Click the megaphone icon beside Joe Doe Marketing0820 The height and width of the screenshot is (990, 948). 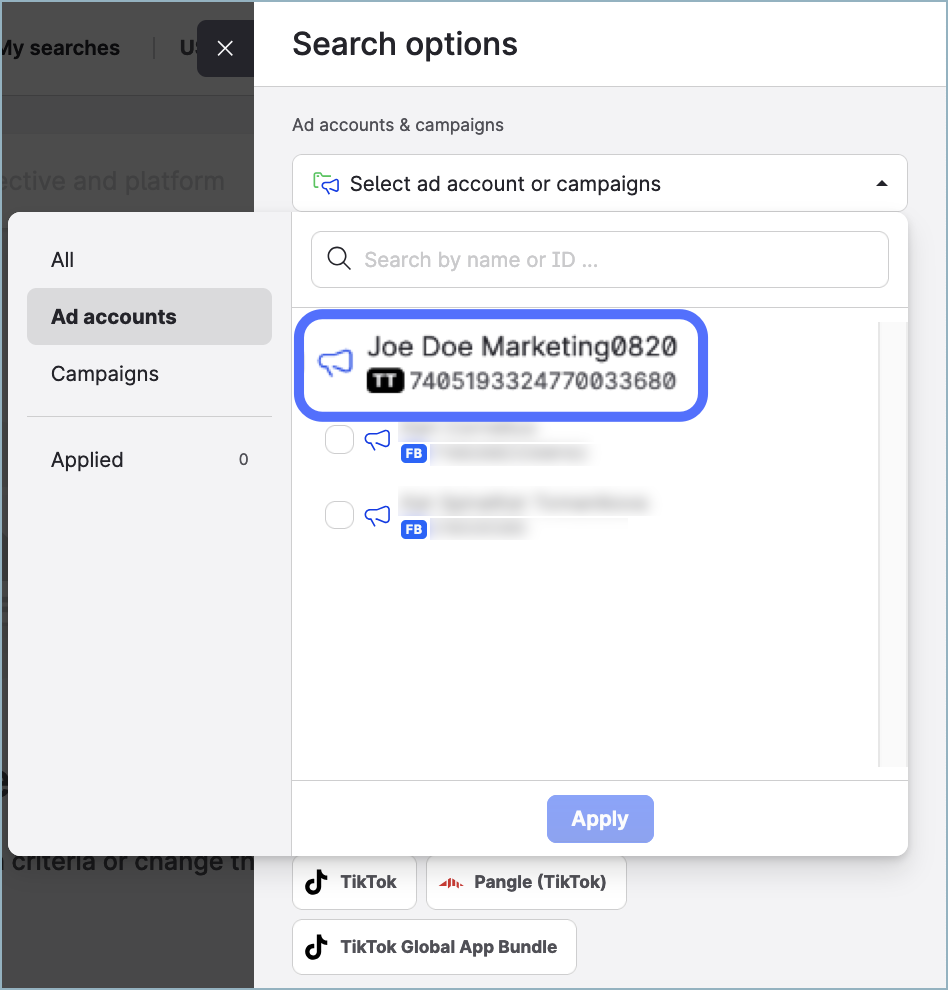[335, 362]
